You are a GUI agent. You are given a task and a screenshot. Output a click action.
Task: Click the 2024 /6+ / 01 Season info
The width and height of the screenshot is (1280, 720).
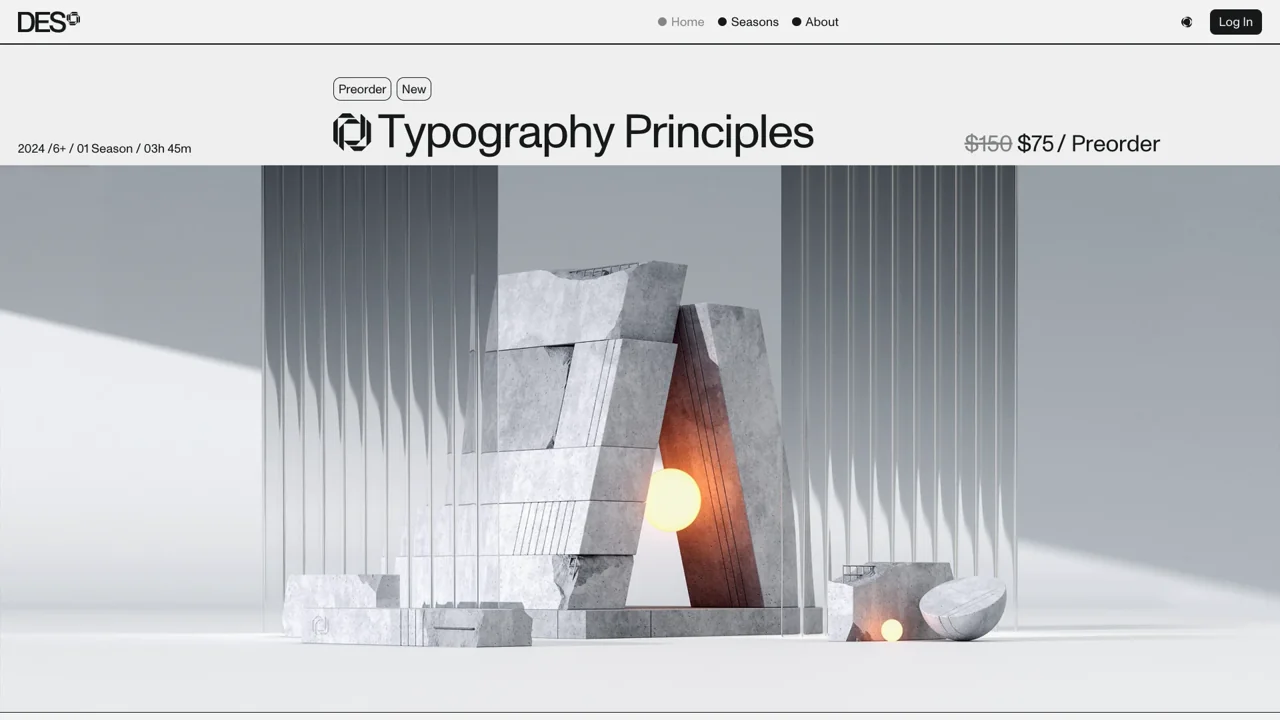click(x=104, y=148)
